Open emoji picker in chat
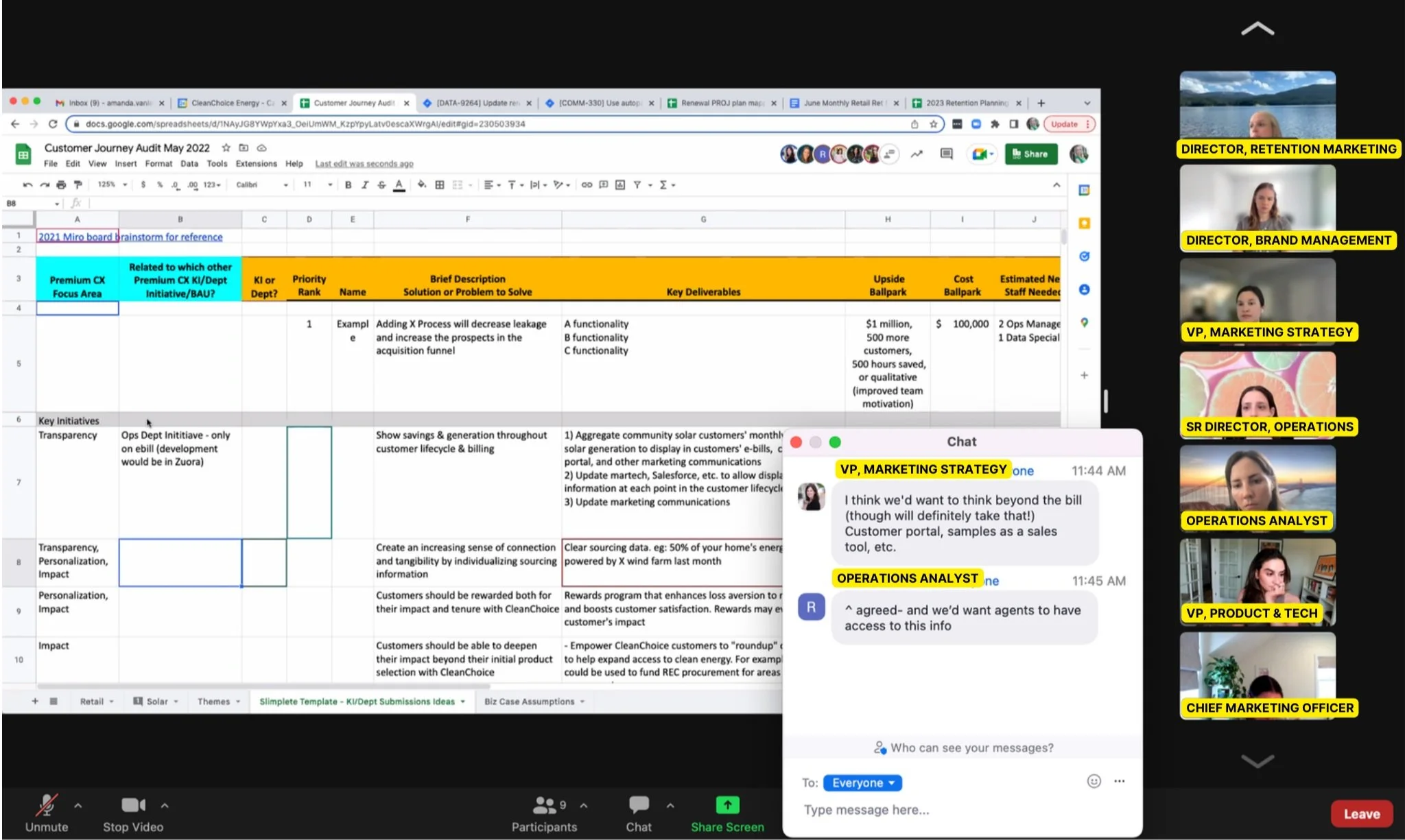This screenshot has height=840, width=1405. 1094,781
